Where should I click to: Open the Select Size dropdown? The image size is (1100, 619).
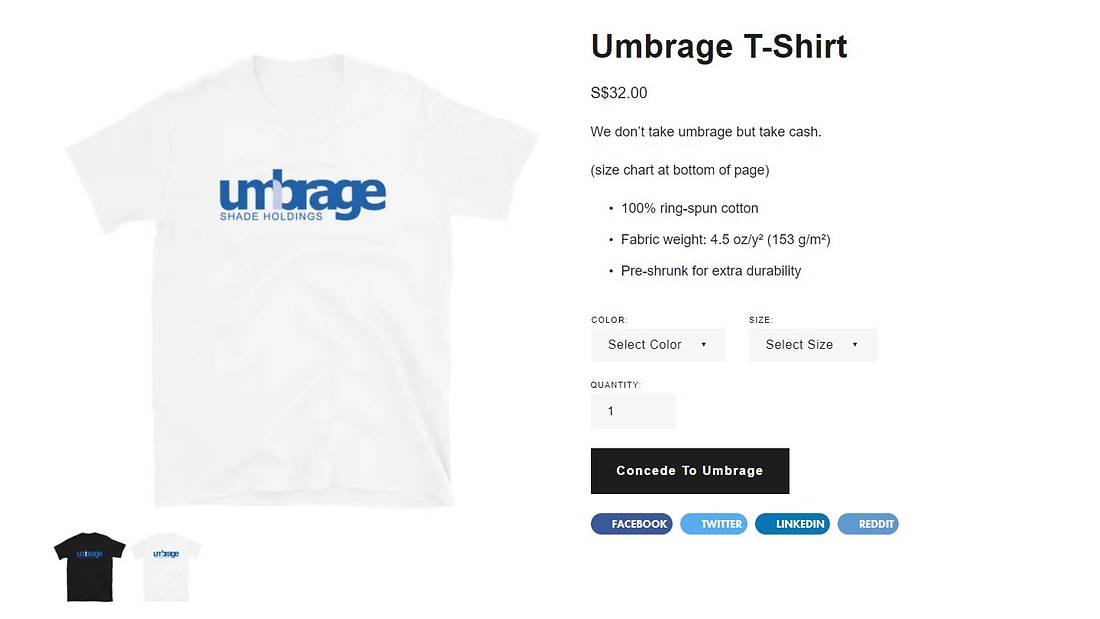point(812,345)
